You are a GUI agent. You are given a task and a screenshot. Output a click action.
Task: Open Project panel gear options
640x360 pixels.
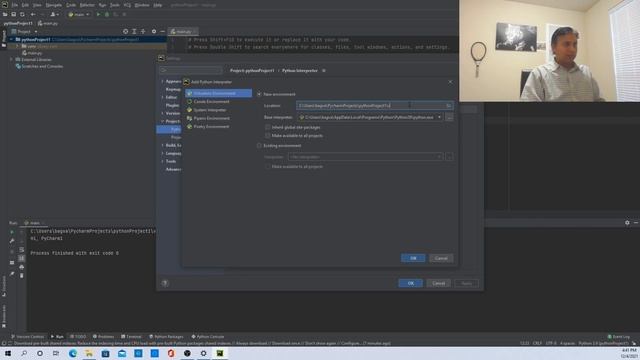[x=154, y=31]
